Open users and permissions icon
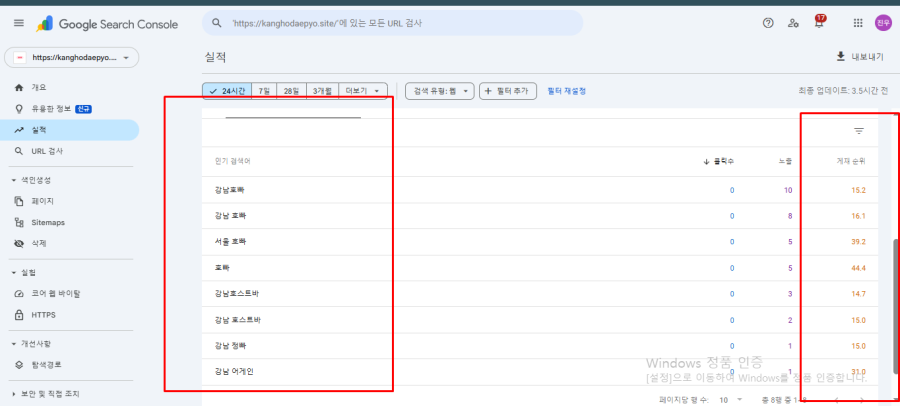Viewport: 900px width, 406px height. pos(794,23)
